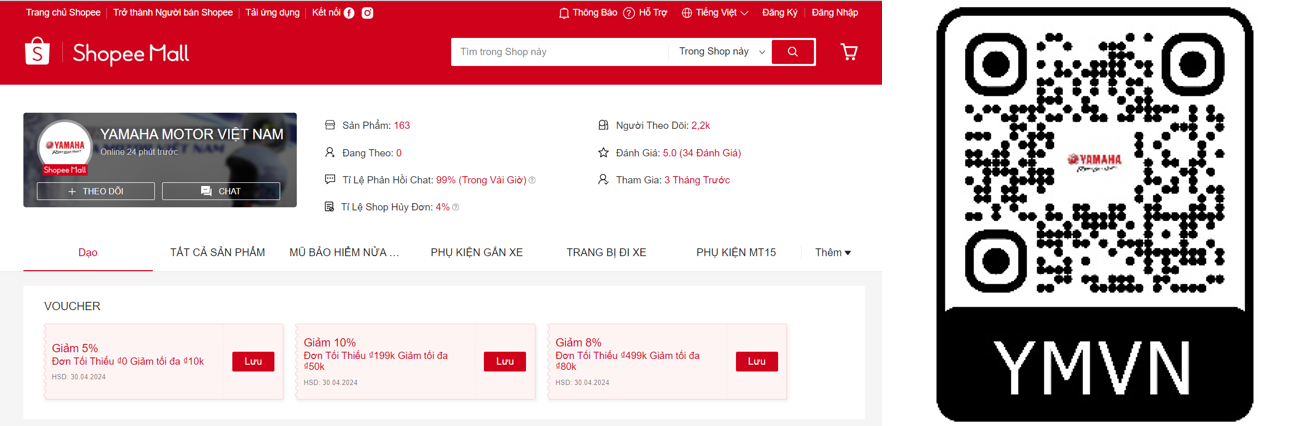The image size is (1308, 426).
Task: Click the VOUCHER section heading
Action: pos(72,306)
